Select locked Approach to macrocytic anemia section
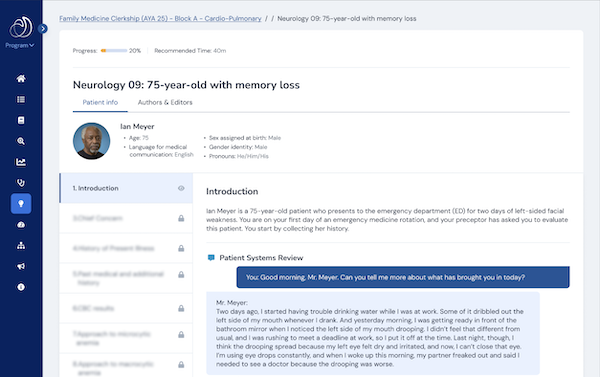The image size is (600, 377). tap(126, 366)
